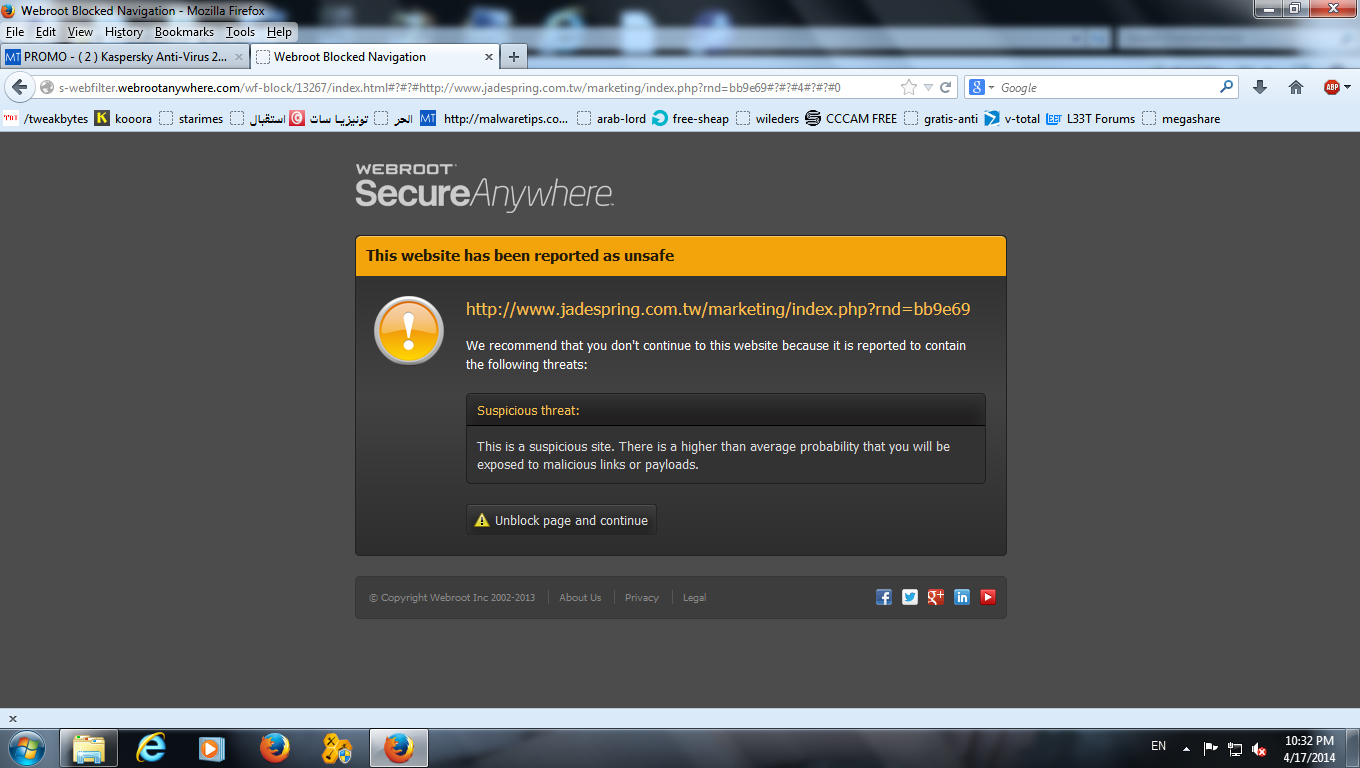The image size is (1360, 768).
Task: Open the Downloads arrow button
Action: [x=1260, y=87]
